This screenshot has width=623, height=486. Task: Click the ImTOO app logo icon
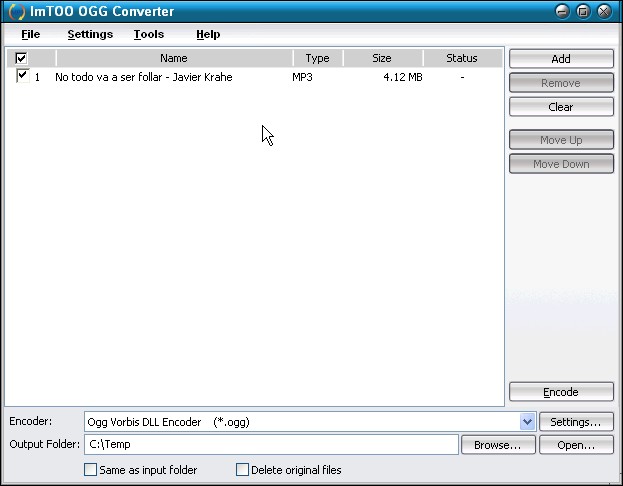(16, 12)
